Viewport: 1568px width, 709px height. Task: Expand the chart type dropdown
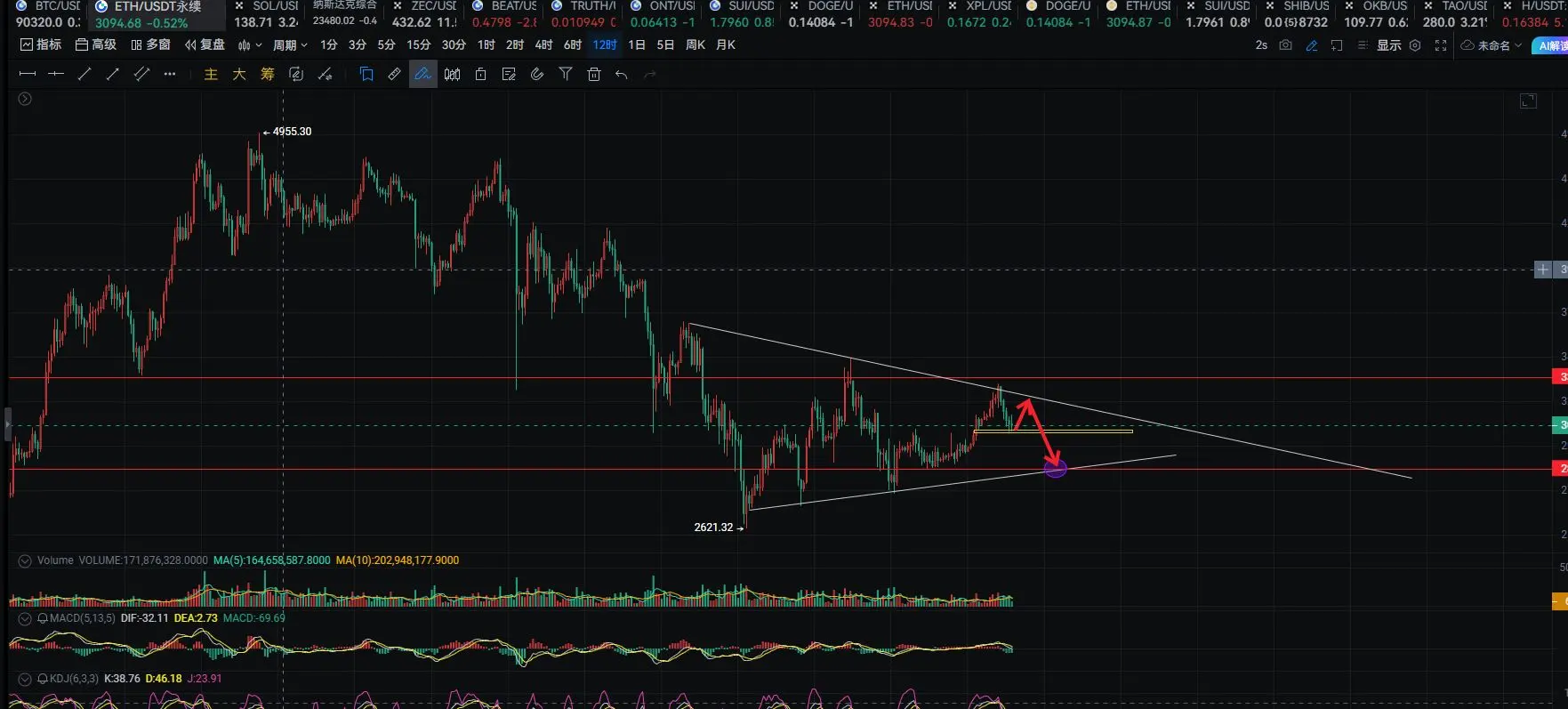point(250,44)
